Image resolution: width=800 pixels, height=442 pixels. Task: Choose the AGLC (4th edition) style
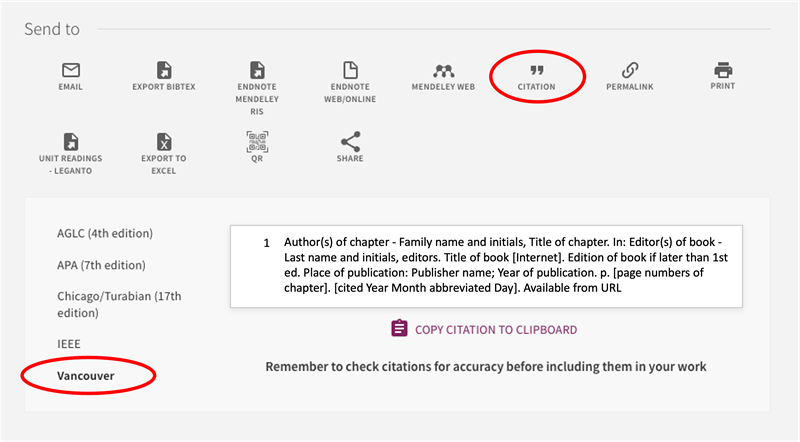104,234
